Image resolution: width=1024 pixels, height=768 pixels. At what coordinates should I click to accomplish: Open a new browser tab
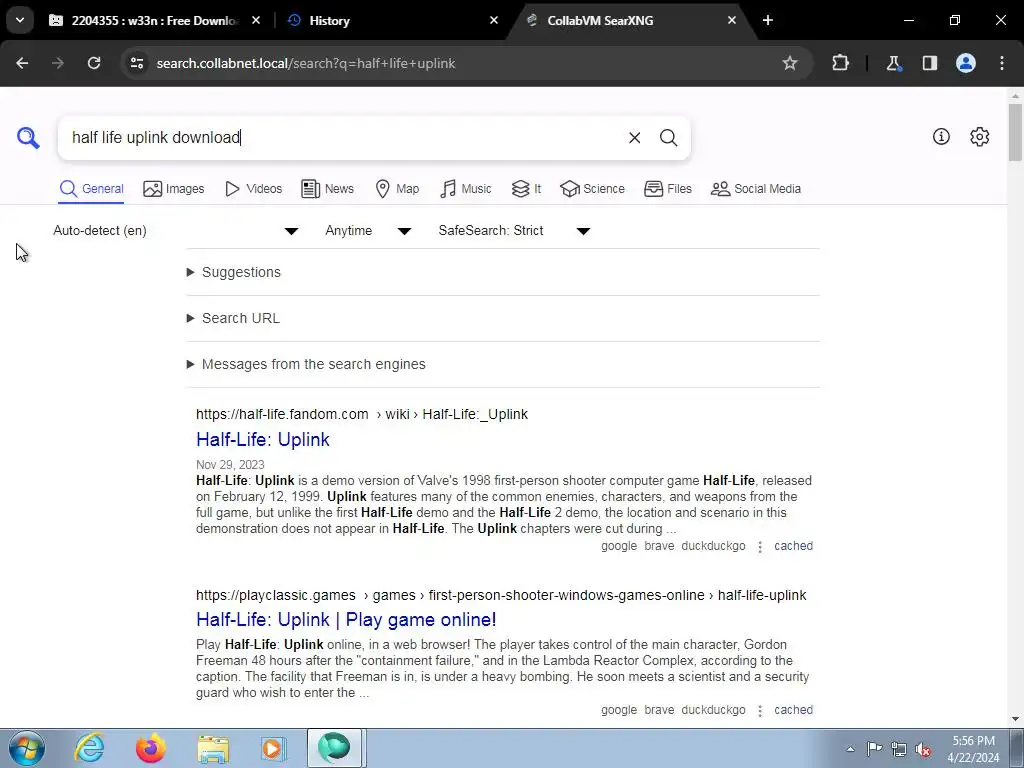(x=768, y=20)
